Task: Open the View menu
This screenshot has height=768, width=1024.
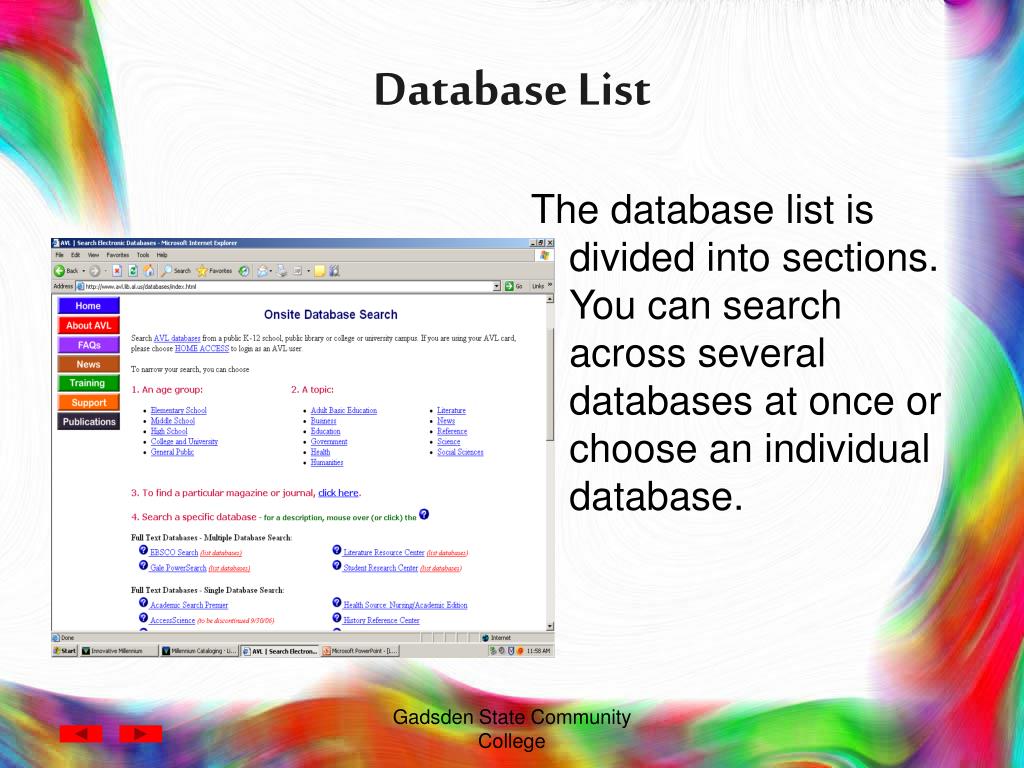Action: coord(93,255)
